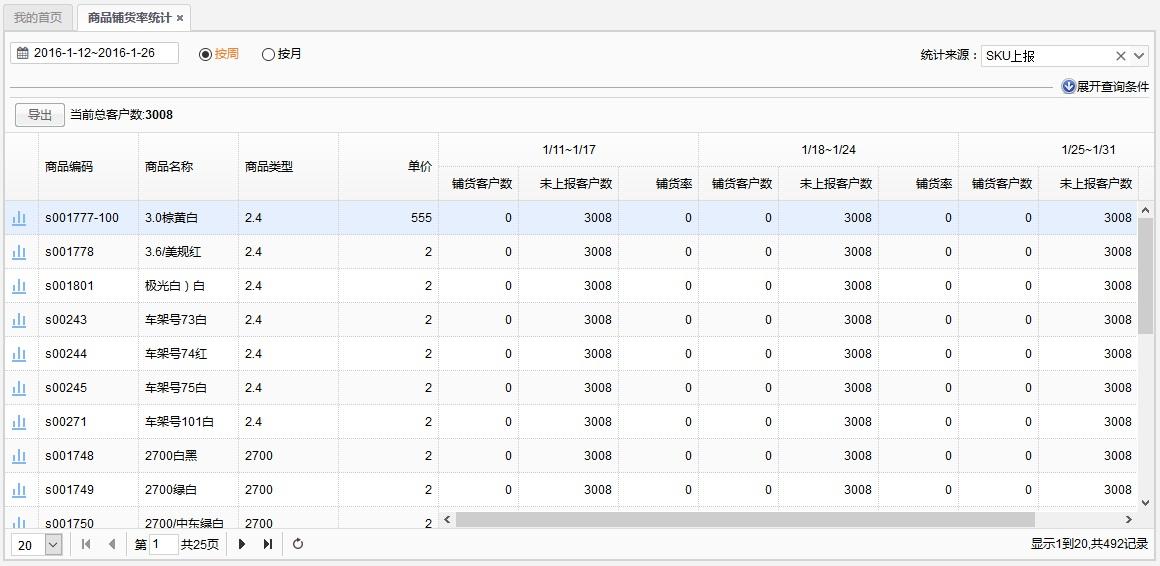Click the horizontal scrollbar of the table
The width and height of the screenshot is (1160, 566).
tap(744, 520)
